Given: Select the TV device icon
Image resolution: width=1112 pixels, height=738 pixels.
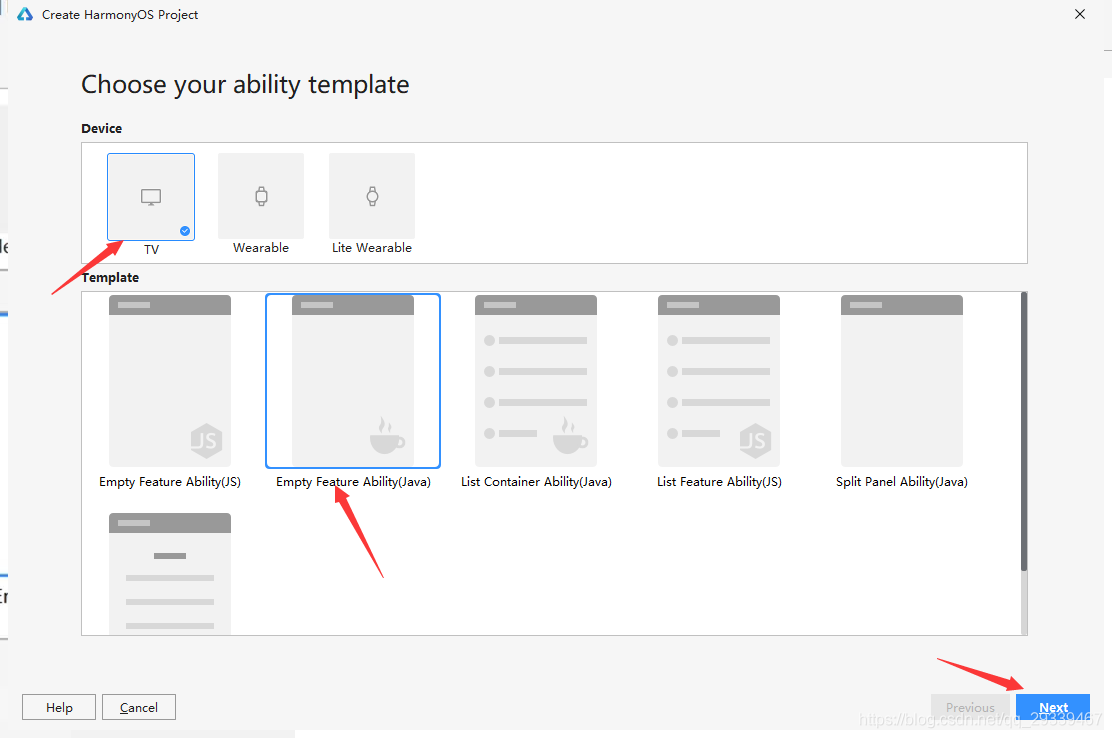Looking at the screenshot, I should [x=151, y=197].
